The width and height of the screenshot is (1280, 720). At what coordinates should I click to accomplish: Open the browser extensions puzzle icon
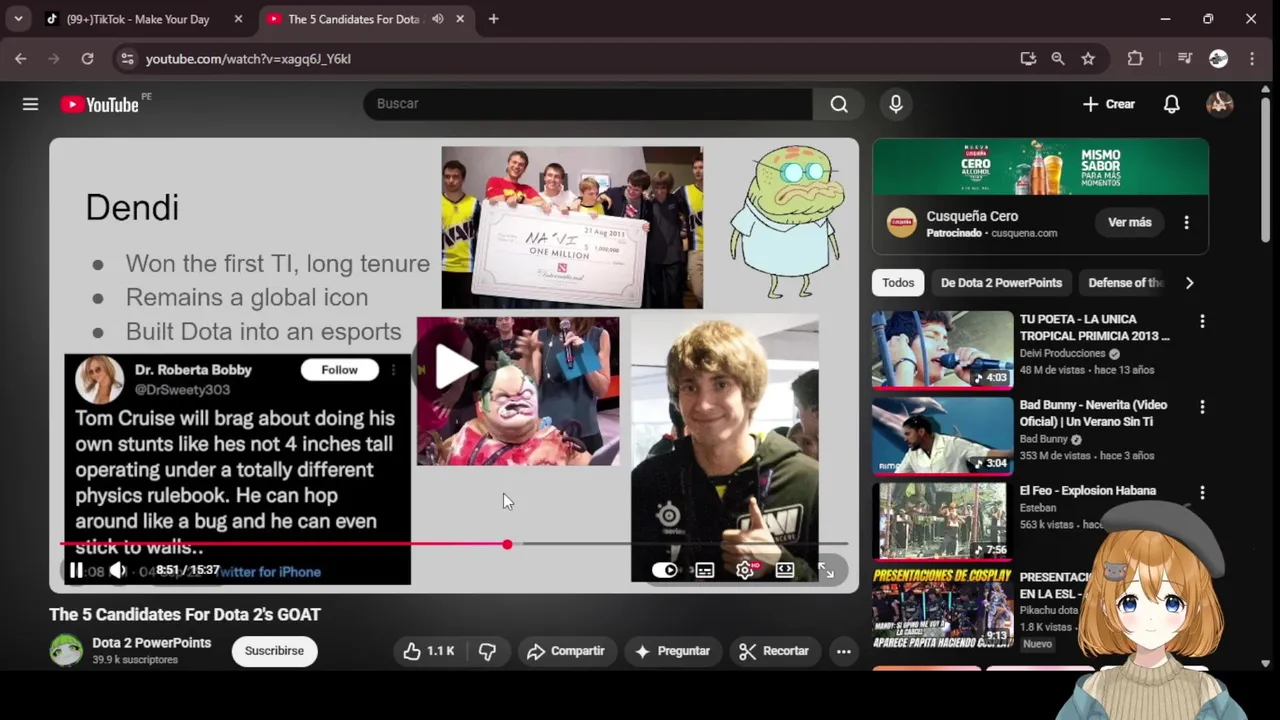coord(1135,59)
